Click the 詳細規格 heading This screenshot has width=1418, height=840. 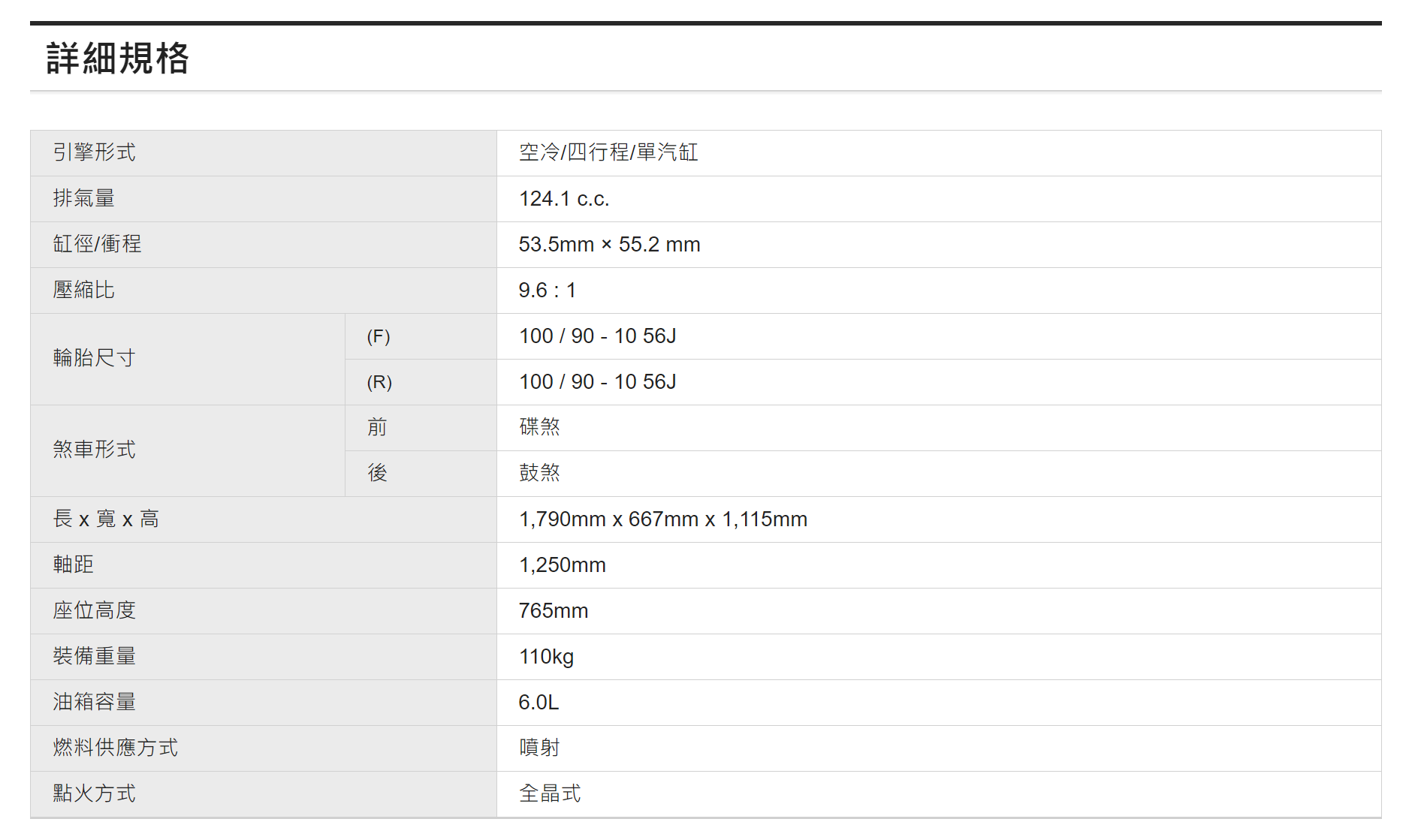point(118,59)
